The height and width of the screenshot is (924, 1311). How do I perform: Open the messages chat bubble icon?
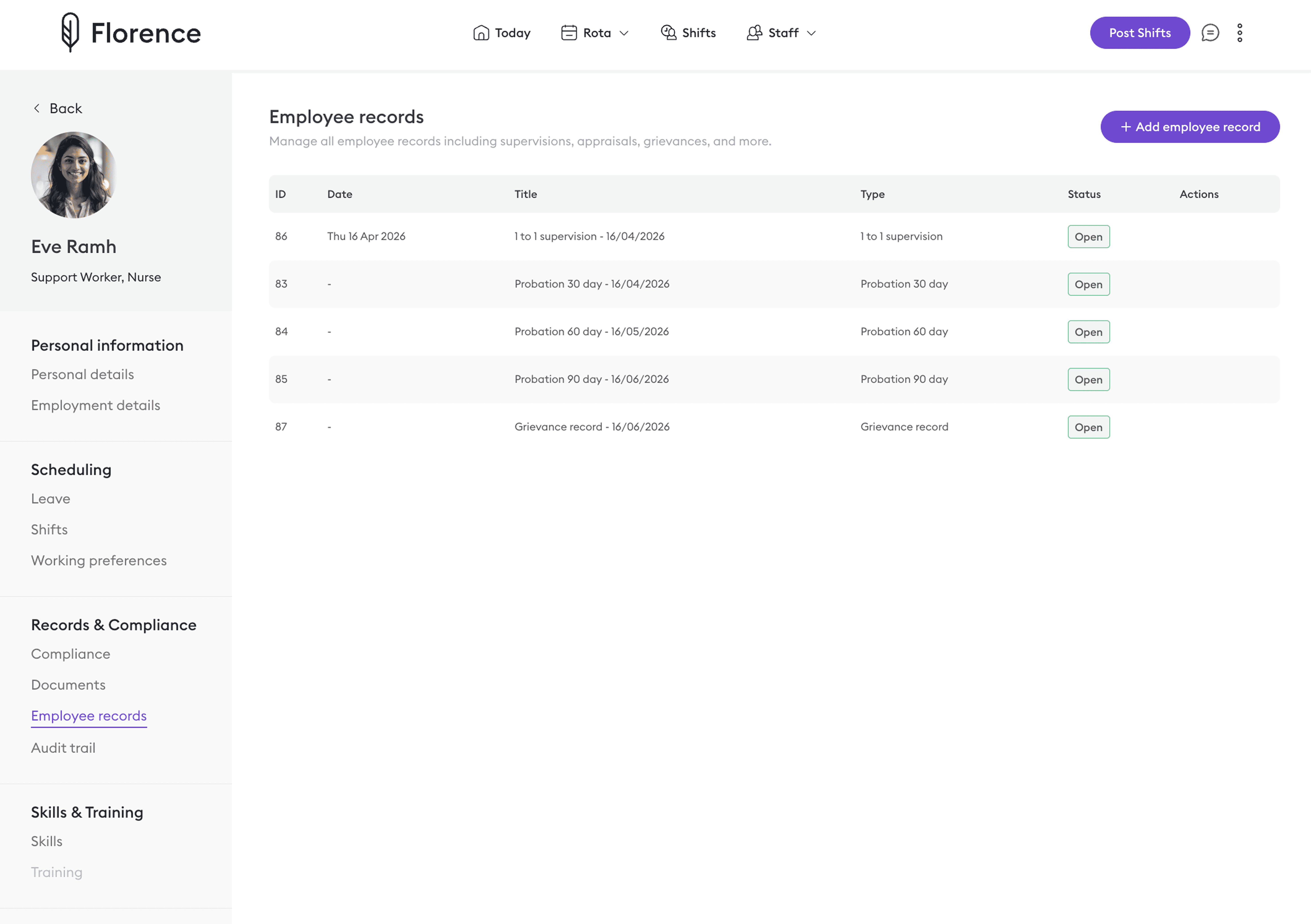coord(1210,33)
